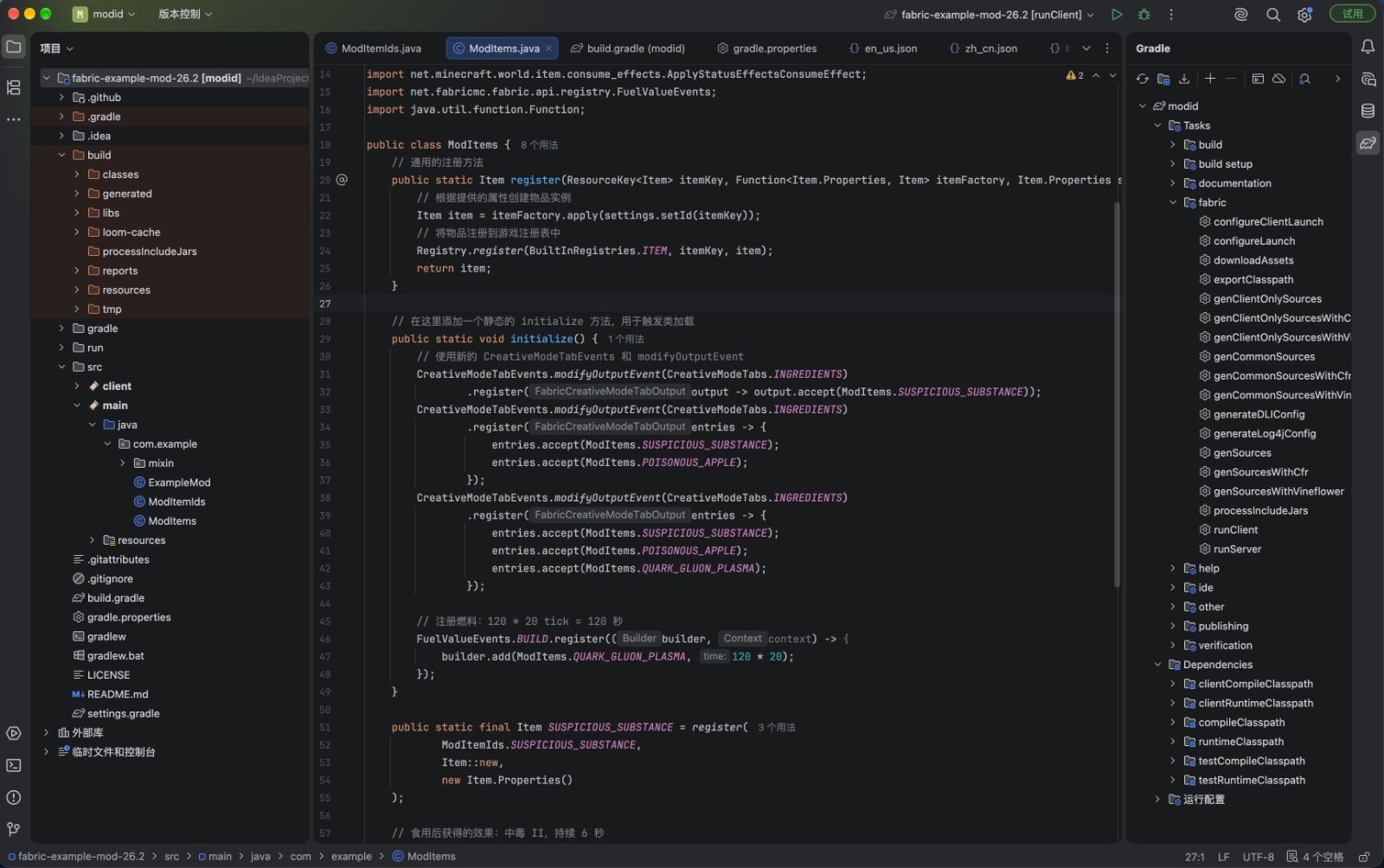The image size is (1384, 868).
Task: Toggle Gradle offline mode cloud icon
Action: coord(1279,79)
